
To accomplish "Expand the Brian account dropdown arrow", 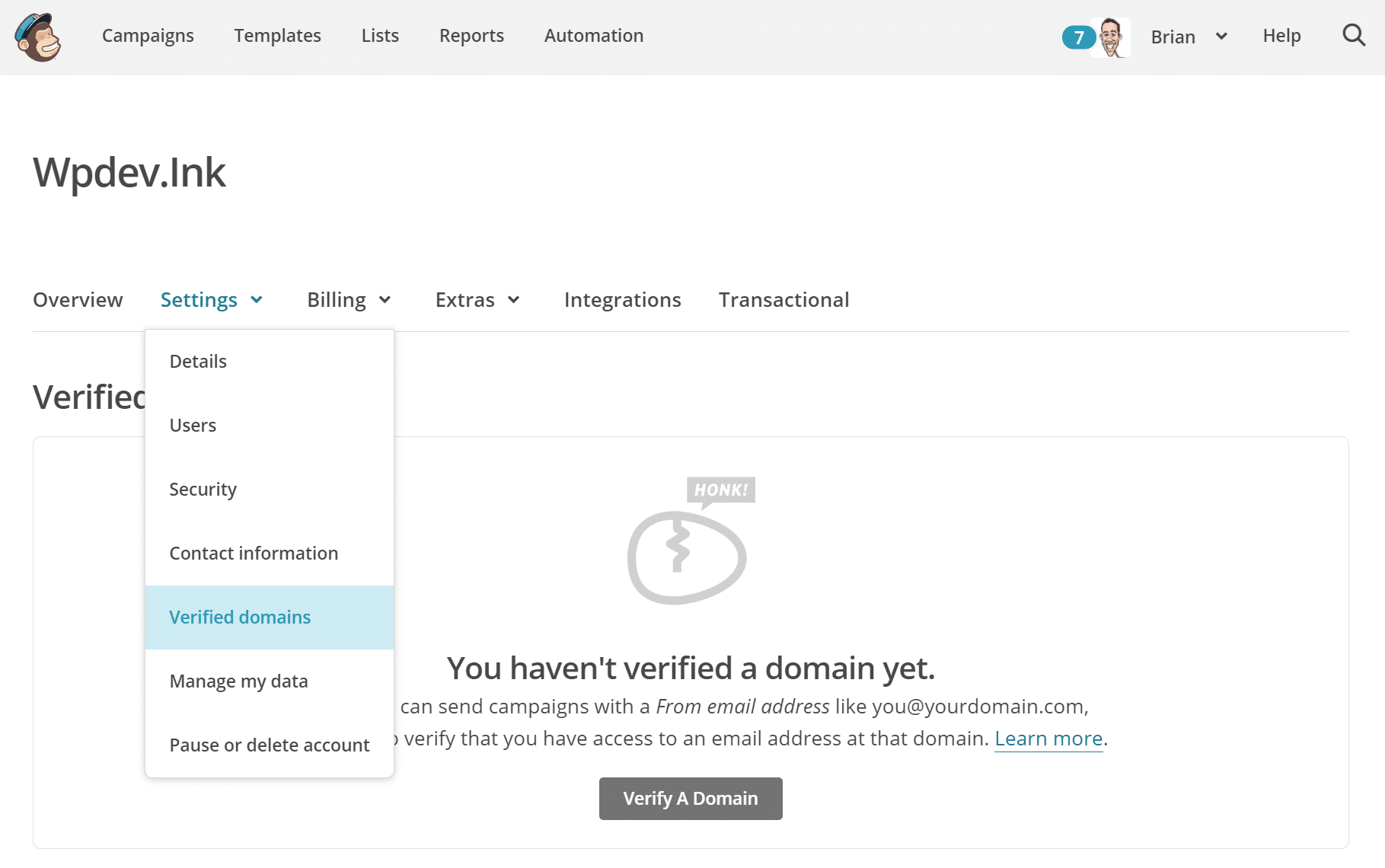I will click(x=1221, y=37).
